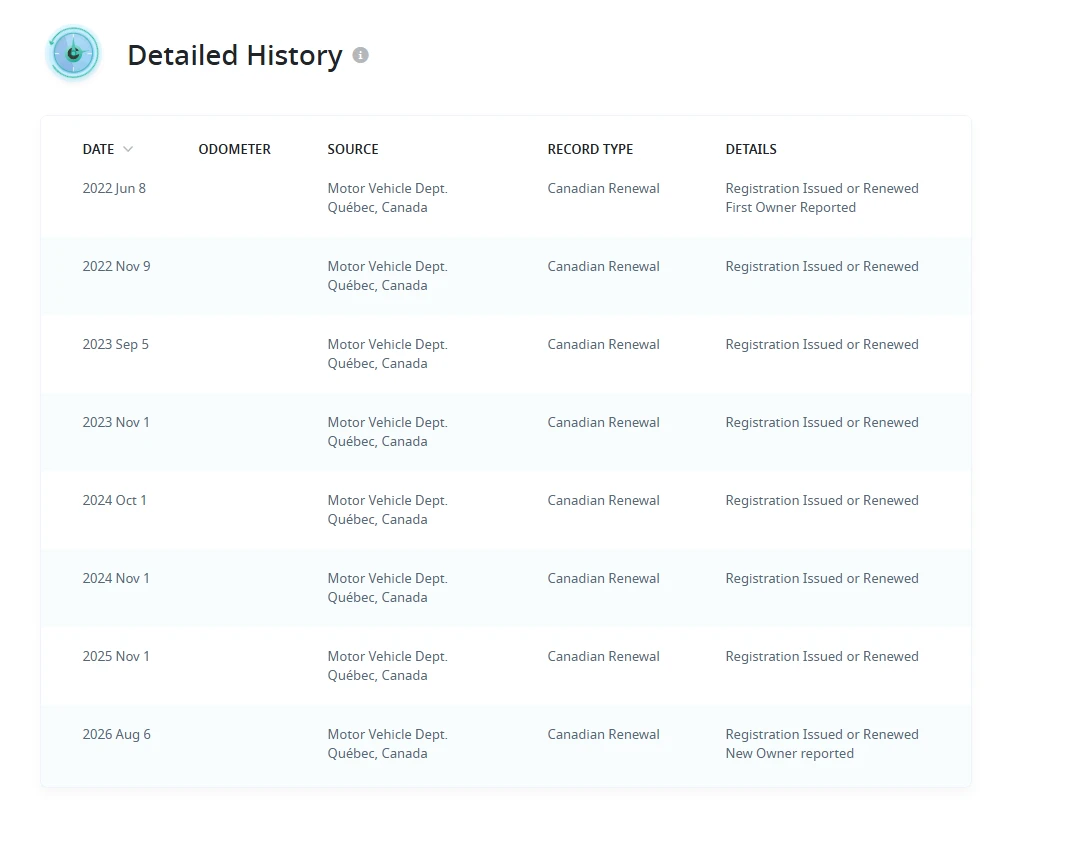Click the Detailed History info icon

(360, 55)
